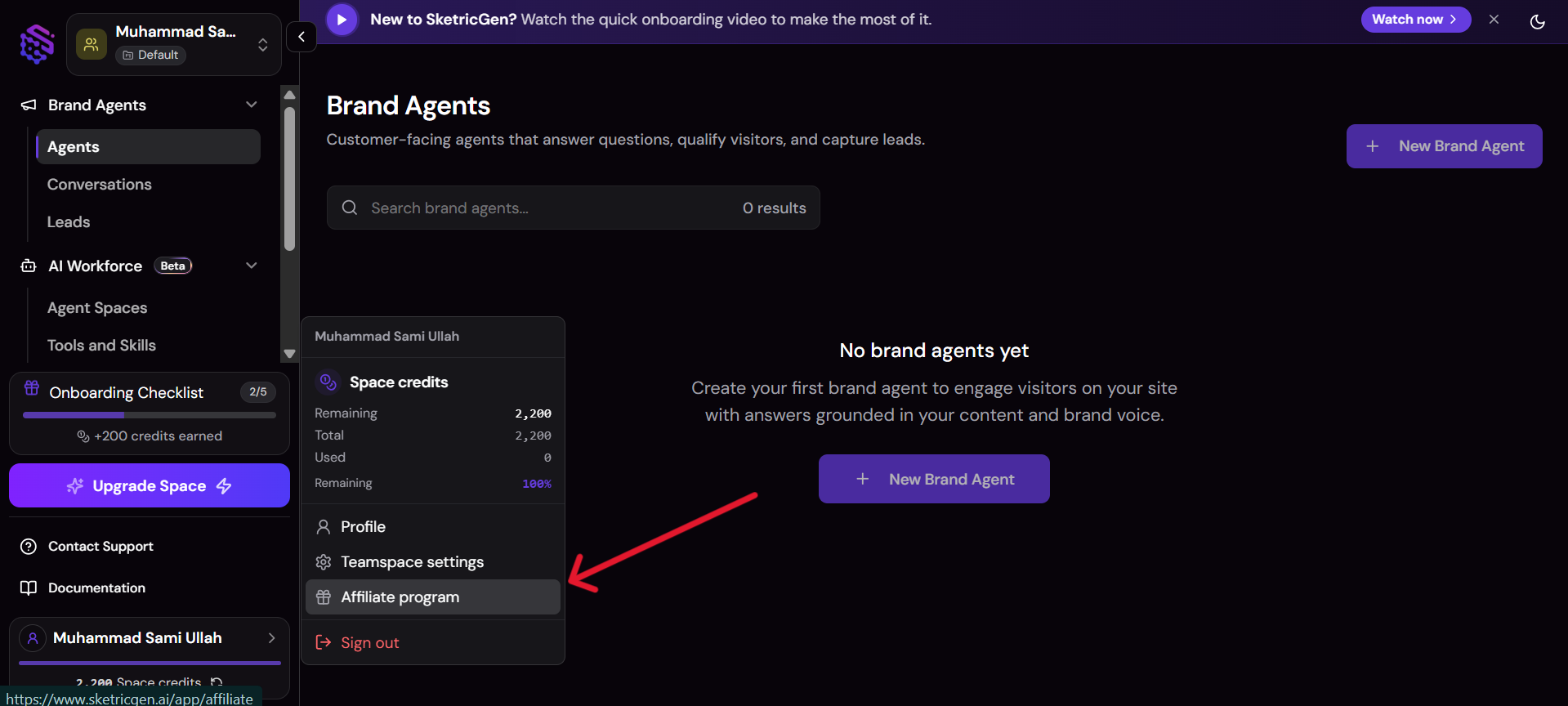Dismiss the onboarding banner
1568x706 pixels.
coord(1494,20)
